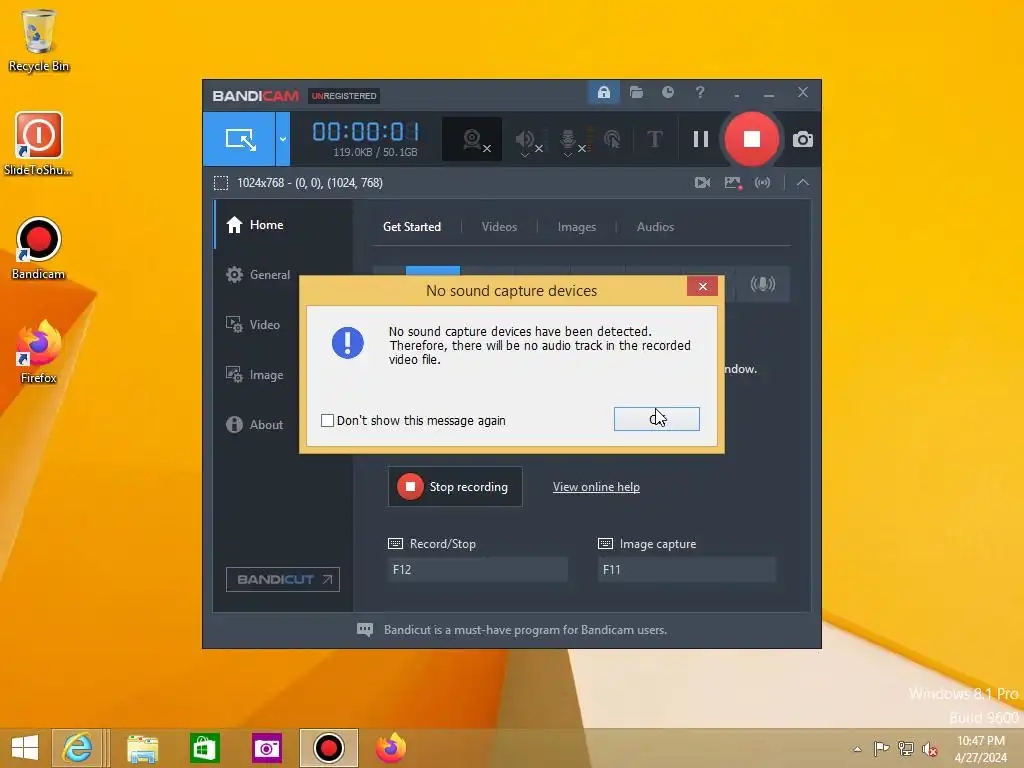This screenshot has width=1024, height=768.
Task: Open the View online help link
Action: pos(596,487)
